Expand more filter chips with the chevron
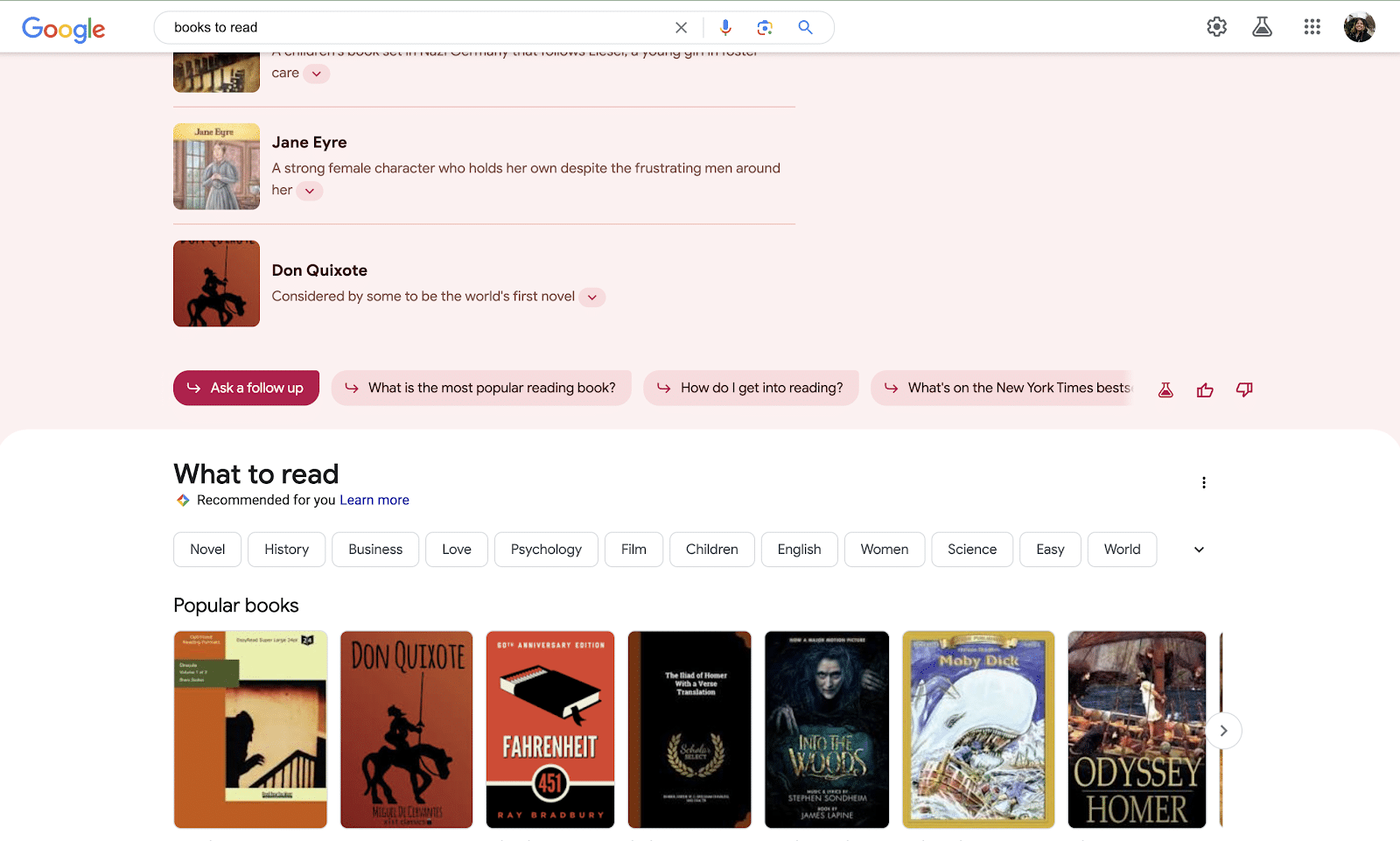1400x841 pixels. click(x=1199, y=550)
